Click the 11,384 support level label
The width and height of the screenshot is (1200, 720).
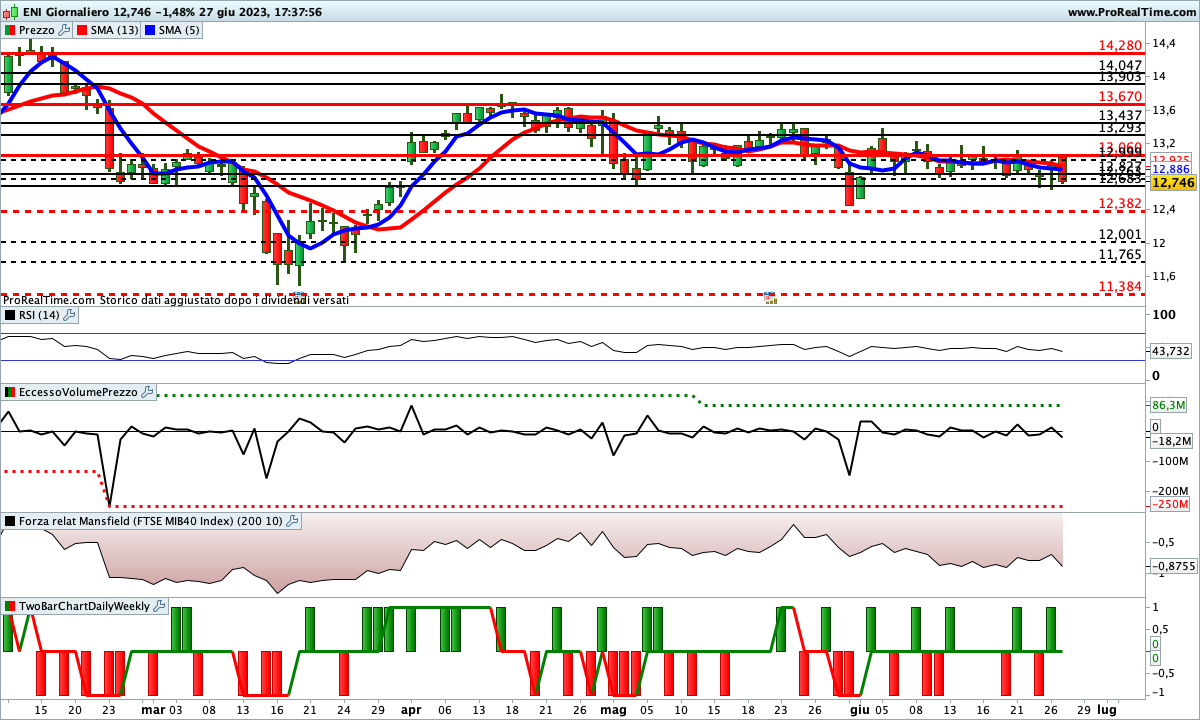tap(1120, 287)
